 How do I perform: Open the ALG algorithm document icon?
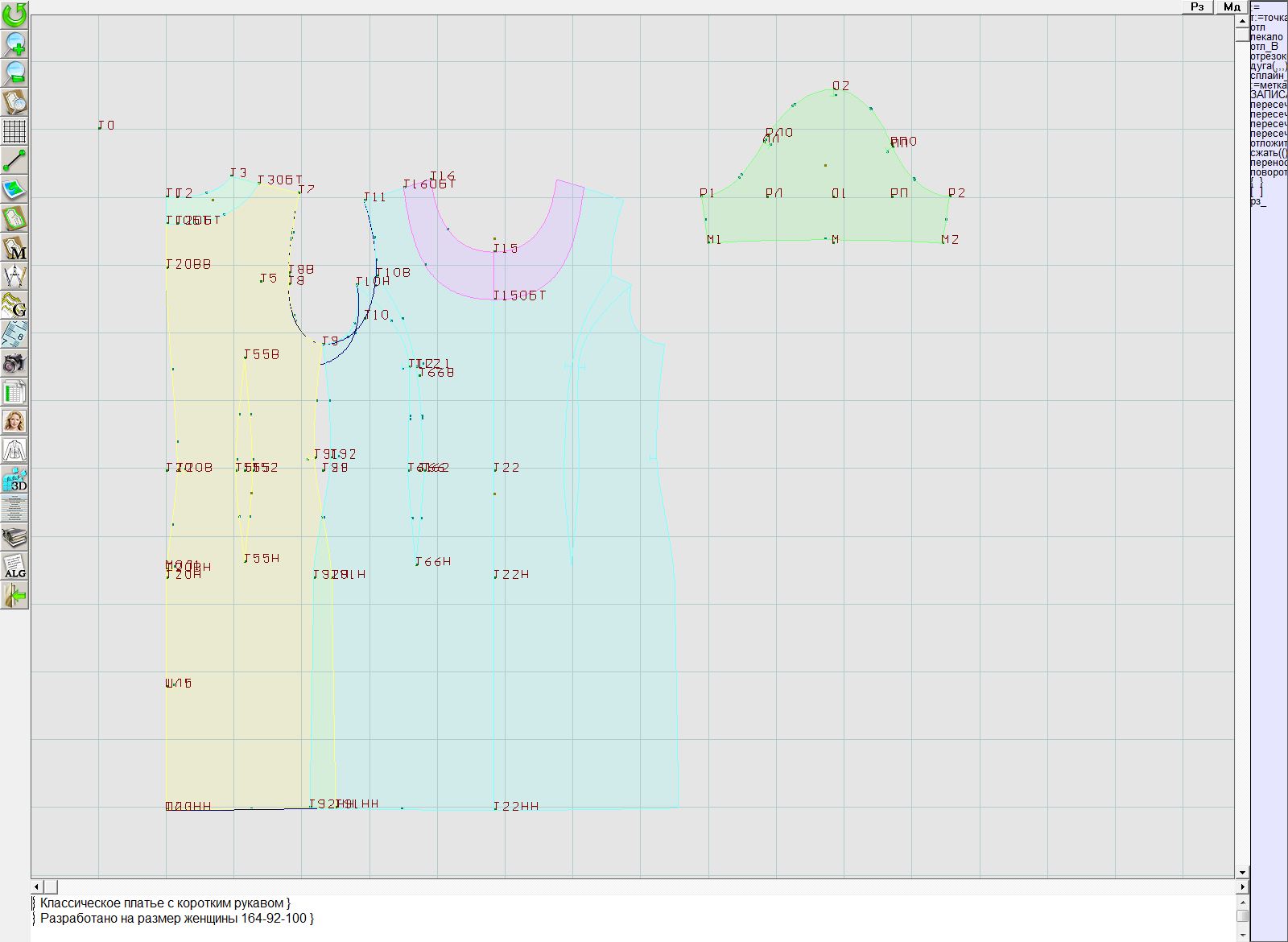tap(14, 567)
